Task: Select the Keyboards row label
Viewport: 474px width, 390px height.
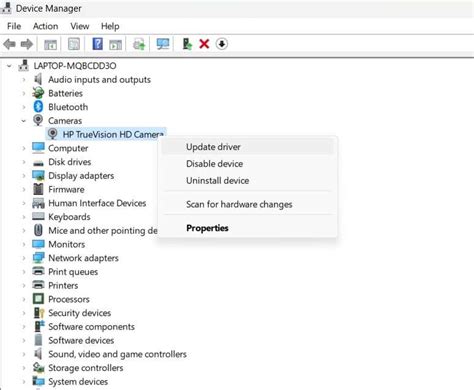Action: point(69,217)
